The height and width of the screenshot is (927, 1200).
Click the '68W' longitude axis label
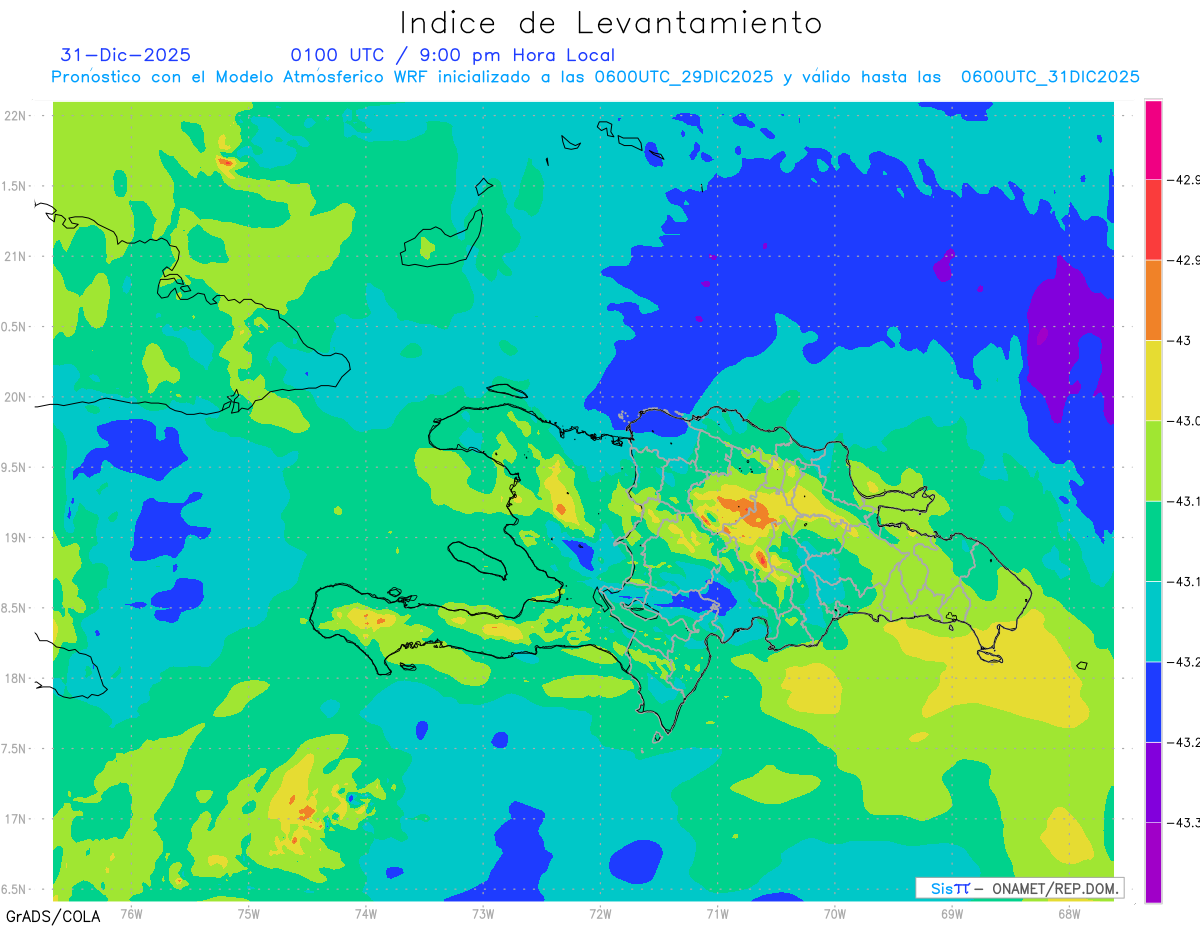[x=1069, y=914]
